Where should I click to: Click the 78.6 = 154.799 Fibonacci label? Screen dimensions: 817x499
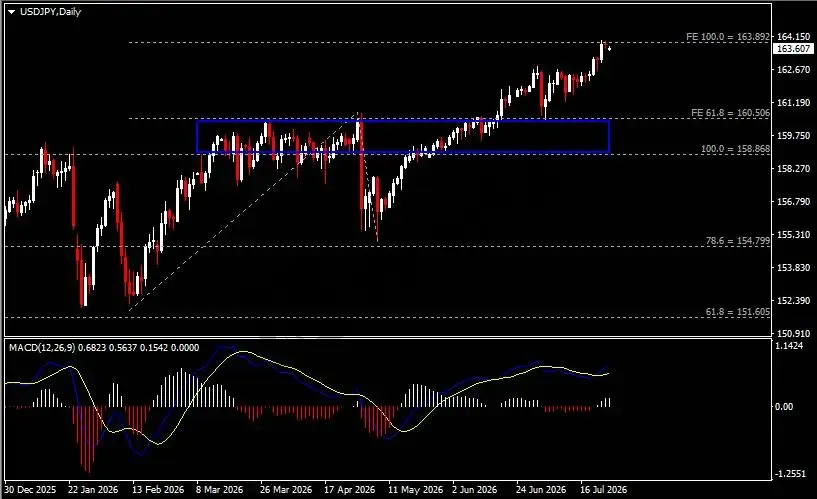737,241
